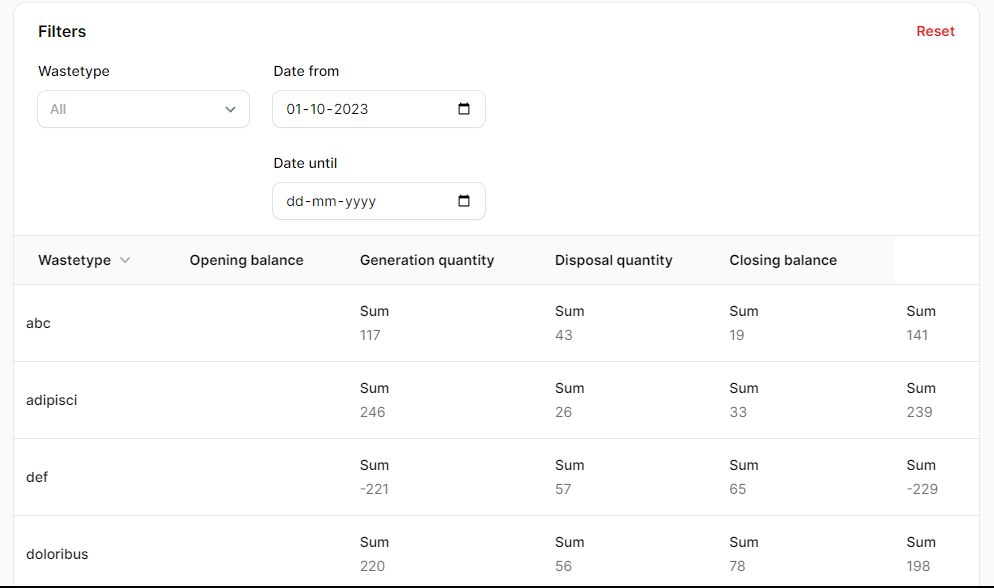
Task: Click the chevron on the Wastetype filter
Action: 231,109
